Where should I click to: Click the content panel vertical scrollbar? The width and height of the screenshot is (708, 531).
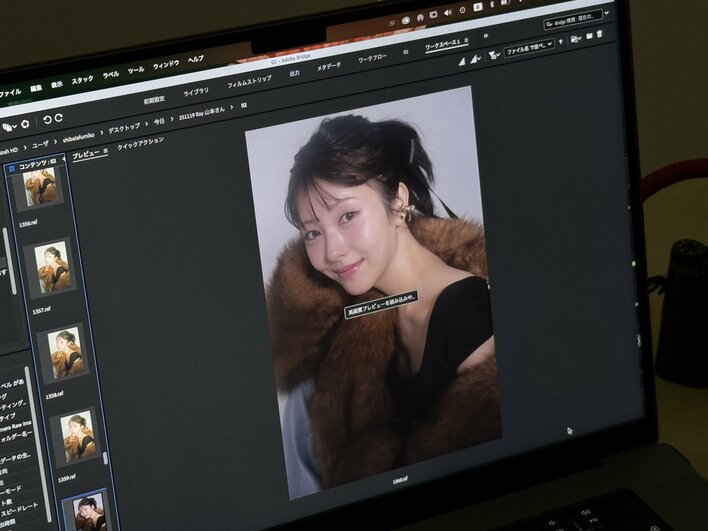point(104,457)
